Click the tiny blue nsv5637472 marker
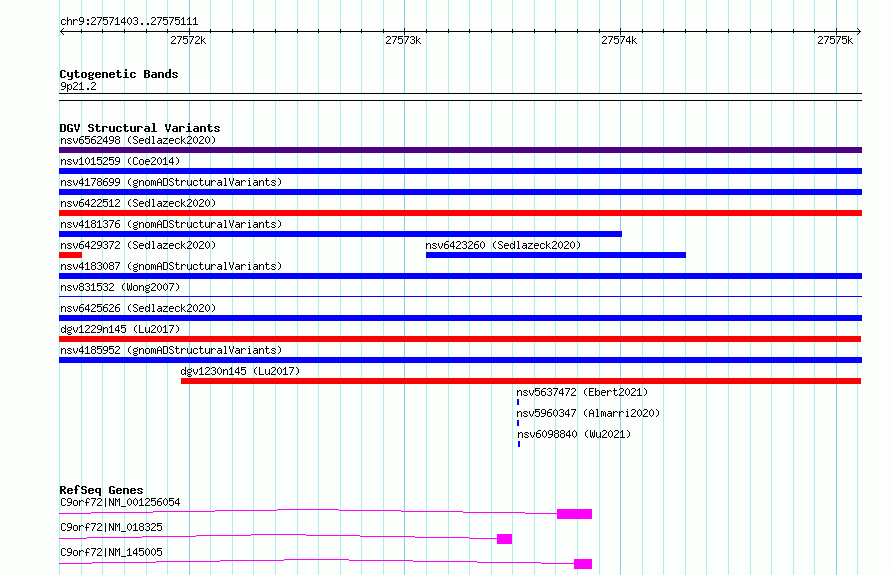Screen dimensions: 890x575 pyautogui.click(x=518, y=402)
